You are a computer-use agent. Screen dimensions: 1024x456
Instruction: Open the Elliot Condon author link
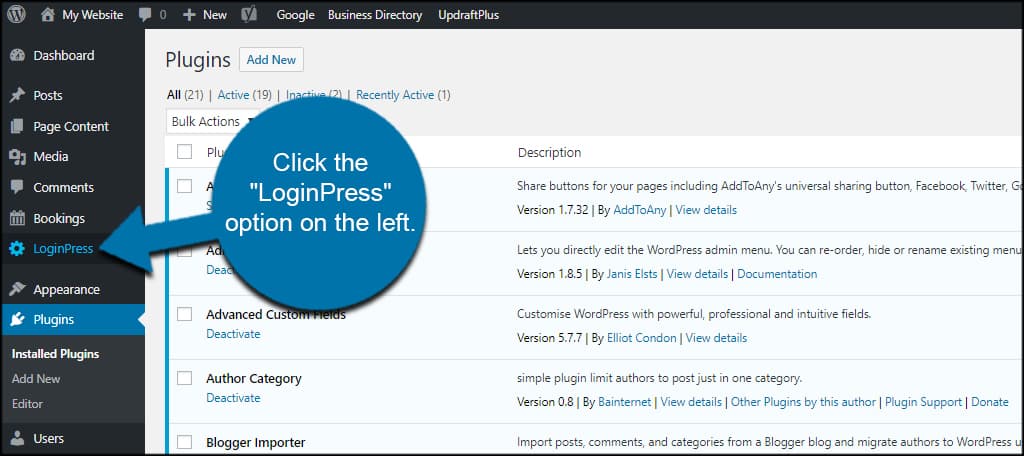643,338
